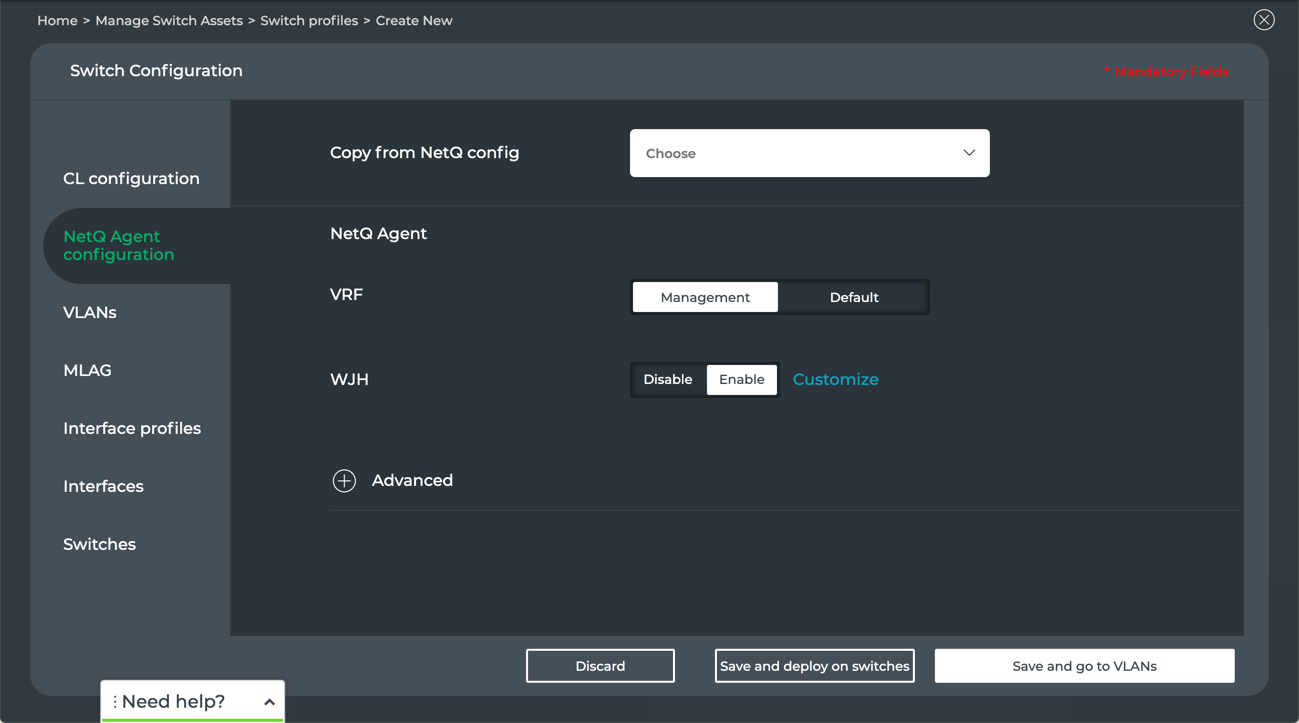Close the Create New profile dialog

(1264, 20)
